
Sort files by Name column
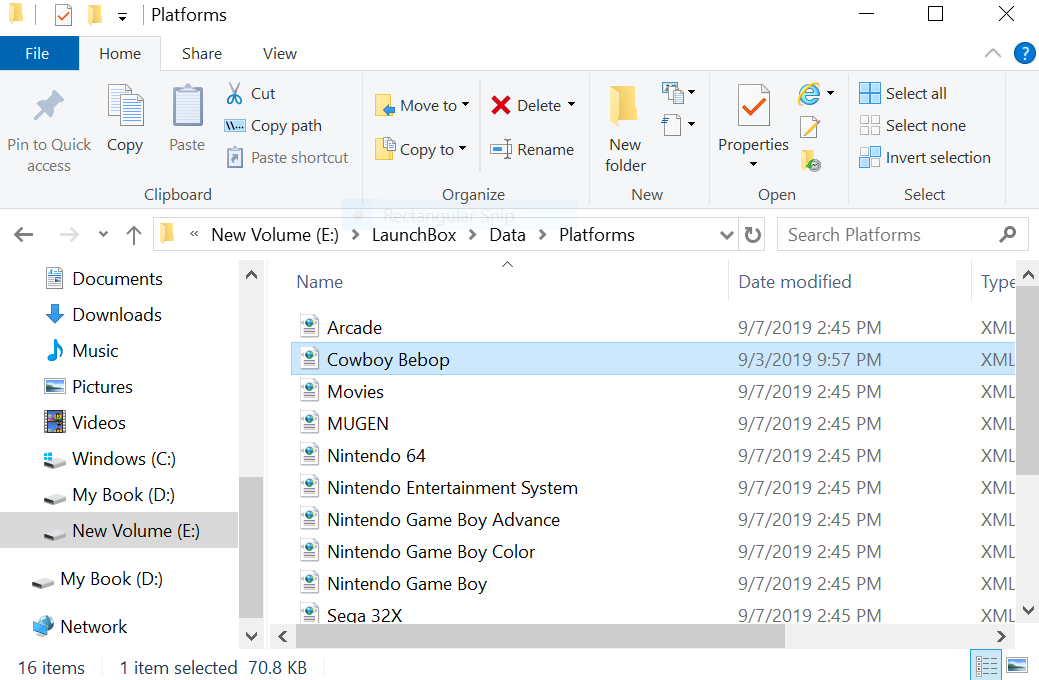319,282
